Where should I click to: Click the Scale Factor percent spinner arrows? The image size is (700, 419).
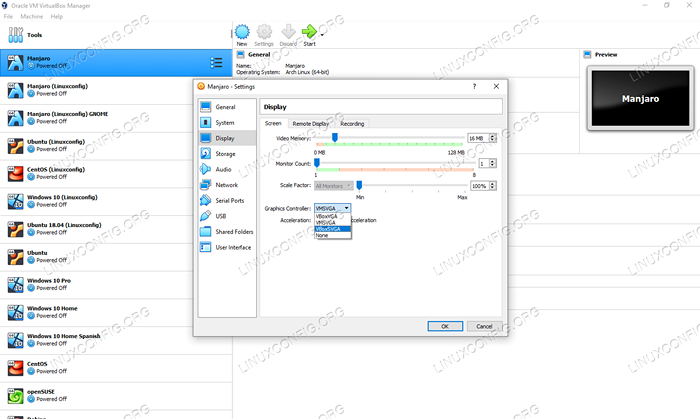click(493, 186)
